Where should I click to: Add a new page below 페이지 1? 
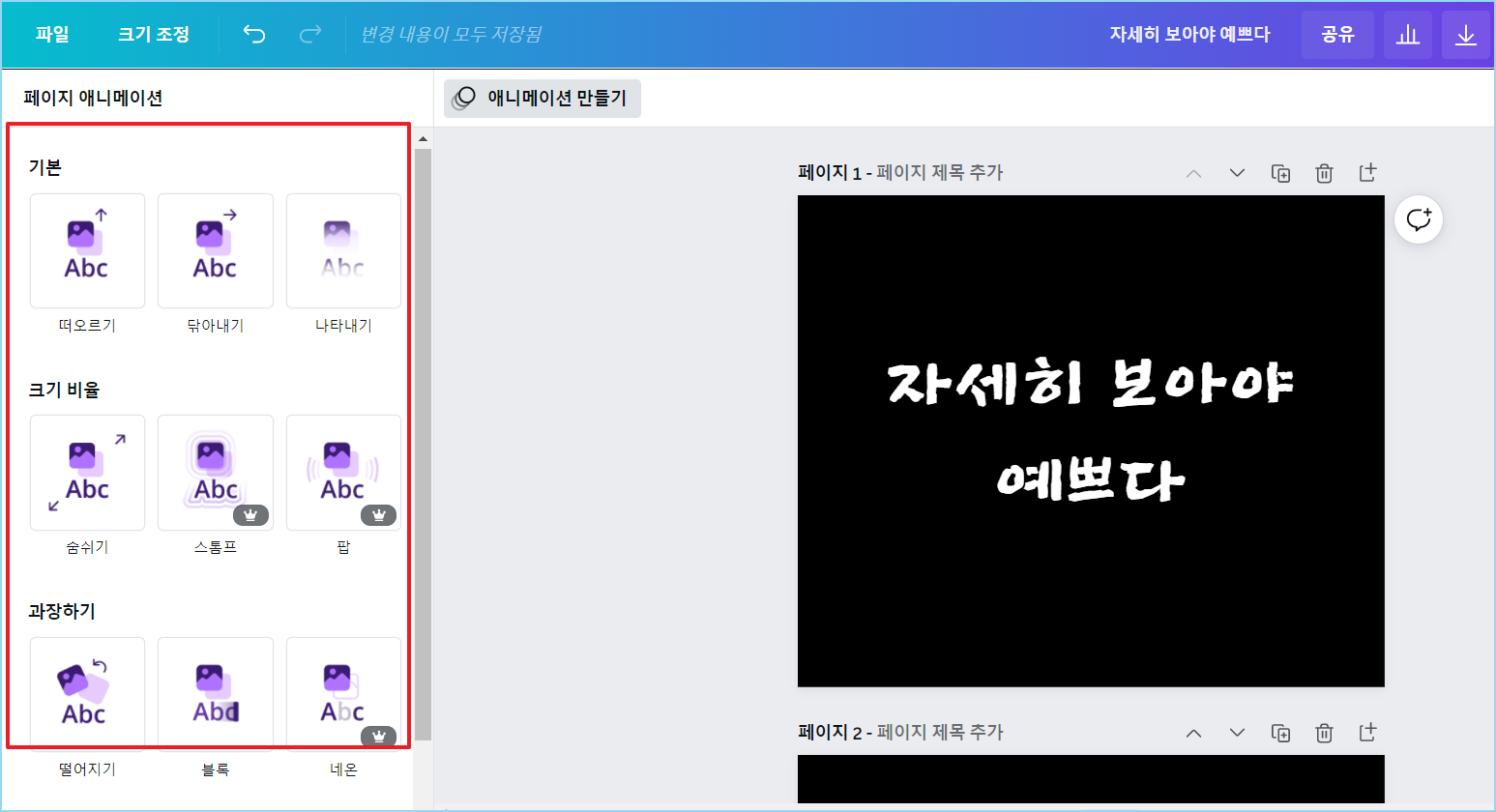[1367, 172]
